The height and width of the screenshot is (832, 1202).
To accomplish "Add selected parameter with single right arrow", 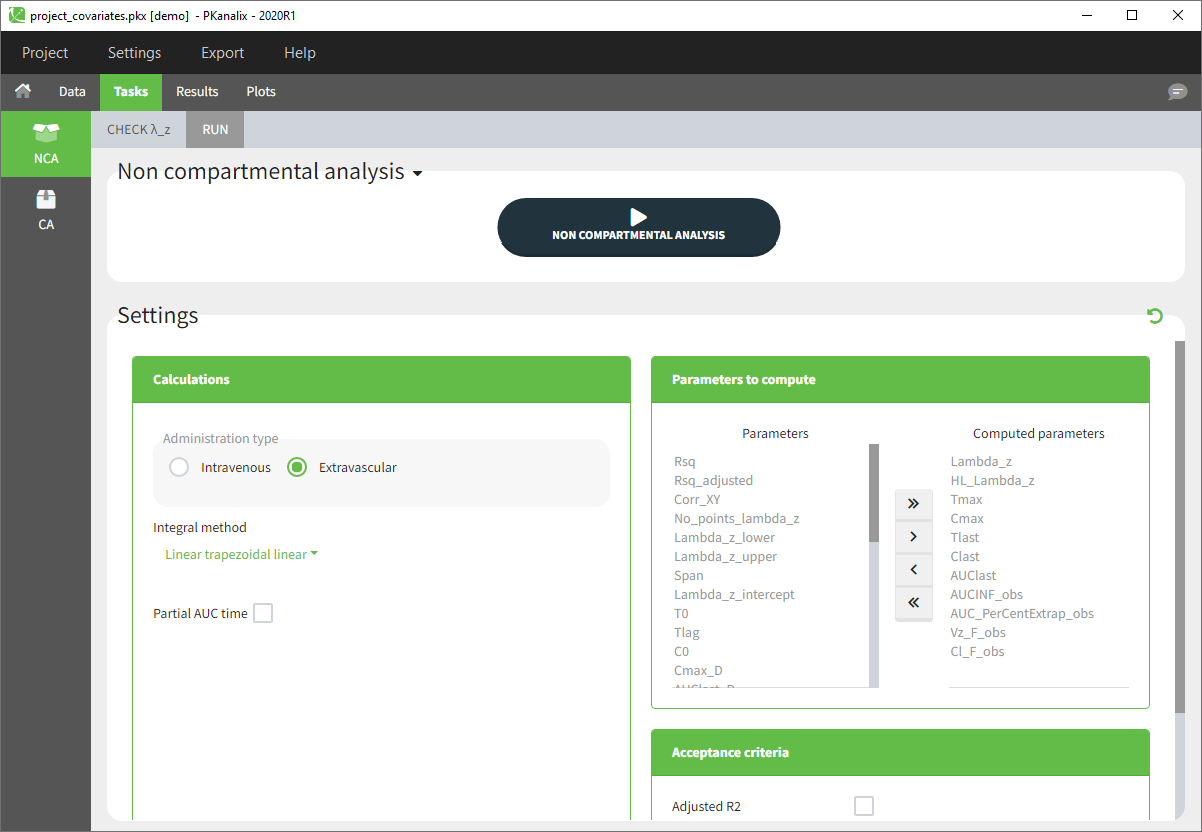I will click(x=912, y=537).
